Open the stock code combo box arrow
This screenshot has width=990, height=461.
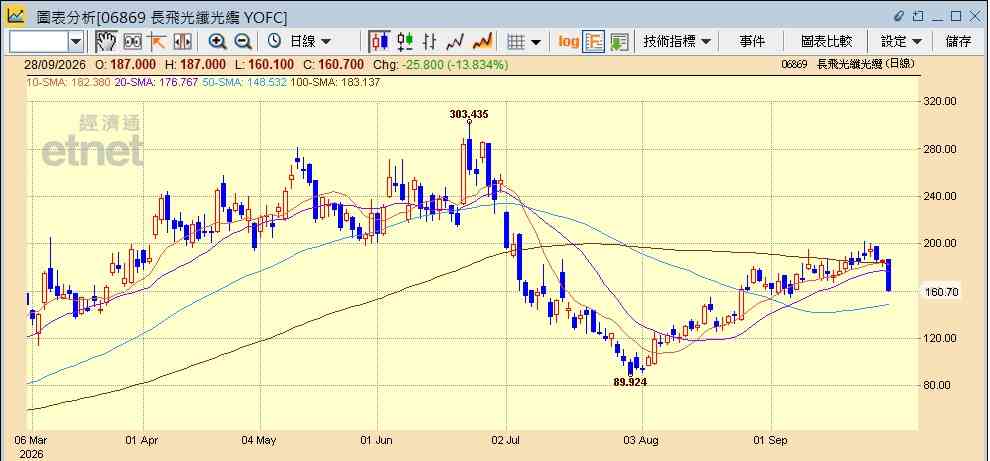[76, 42]
